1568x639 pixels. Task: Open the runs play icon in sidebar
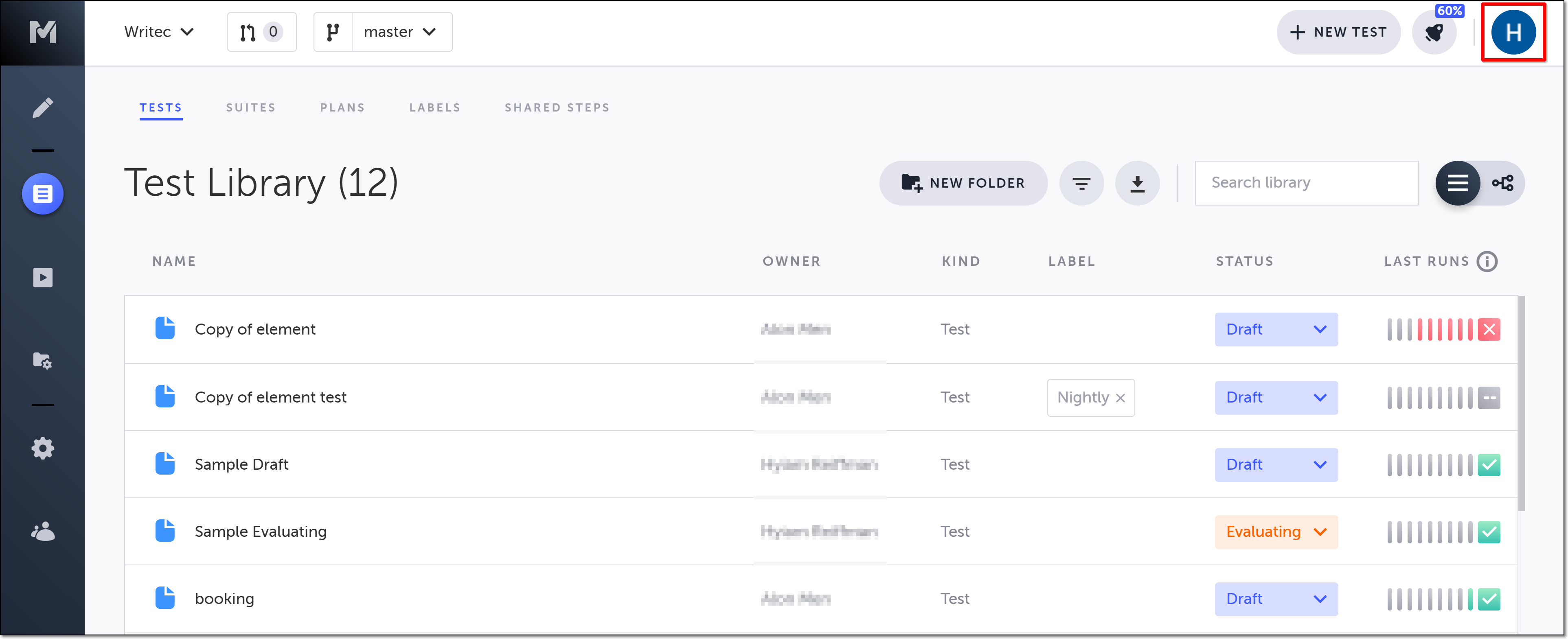tap(43, 278)
